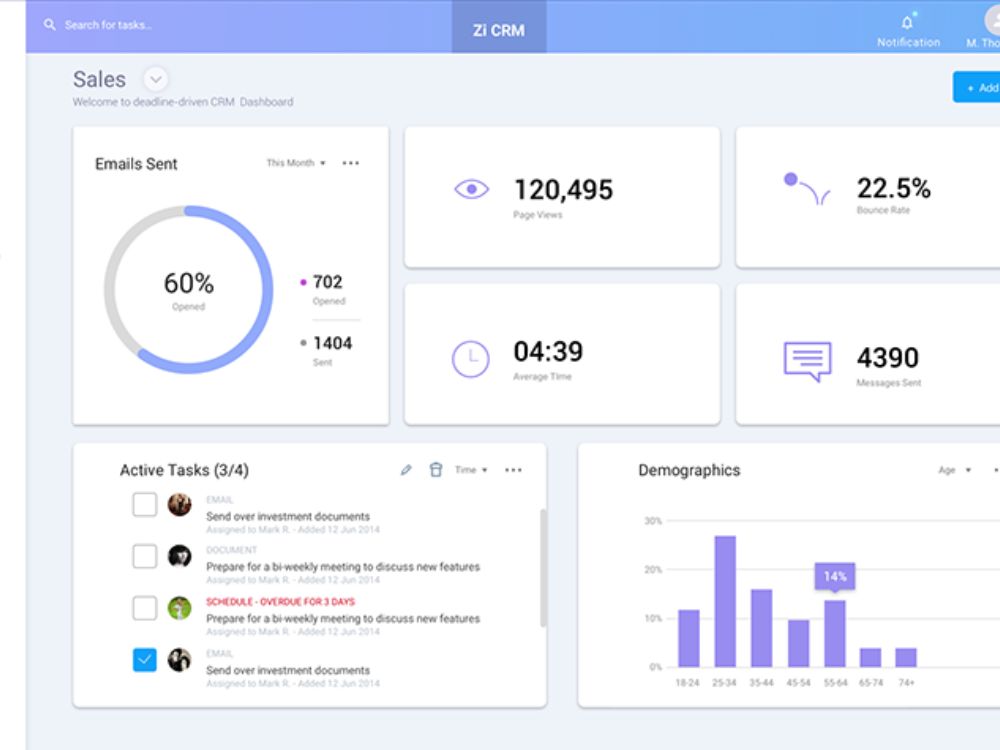
Task: Click the Active Tasks list scrollbar
Action: [x=543, y=568]
